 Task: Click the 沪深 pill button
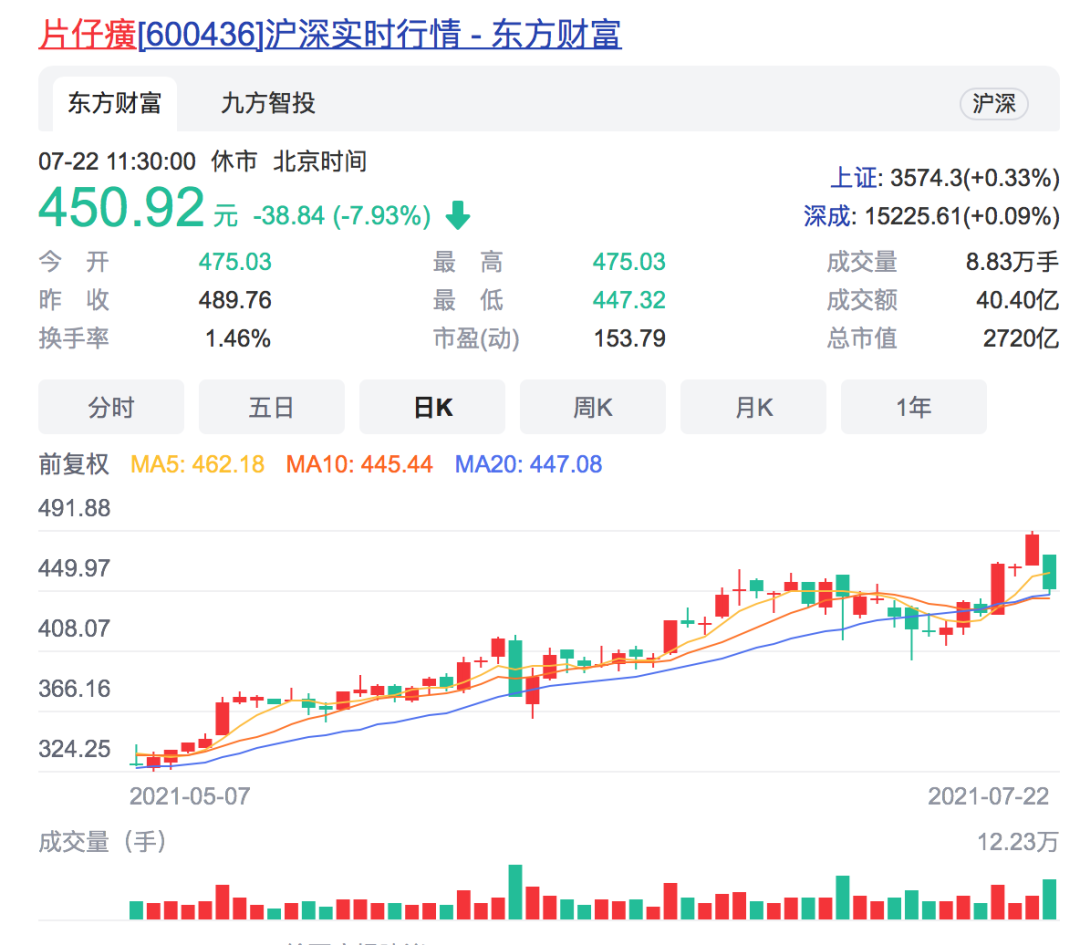(993, 104)
